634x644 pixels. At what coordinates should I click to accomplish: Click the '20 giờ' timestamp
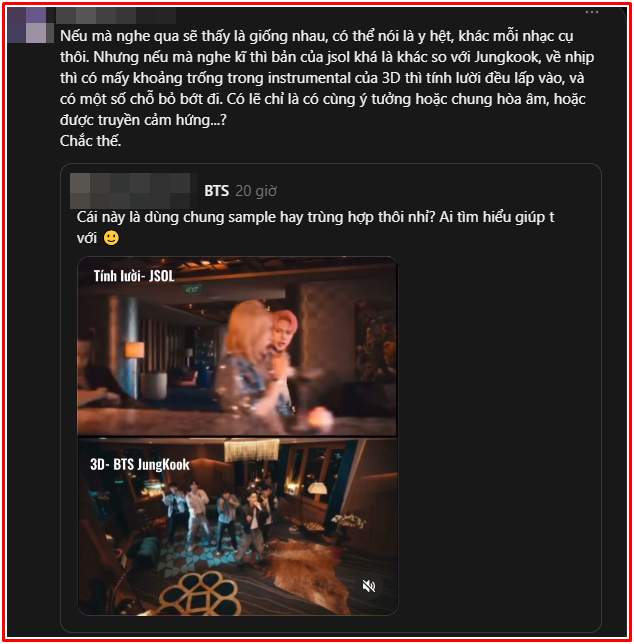(x=256, y=191)
